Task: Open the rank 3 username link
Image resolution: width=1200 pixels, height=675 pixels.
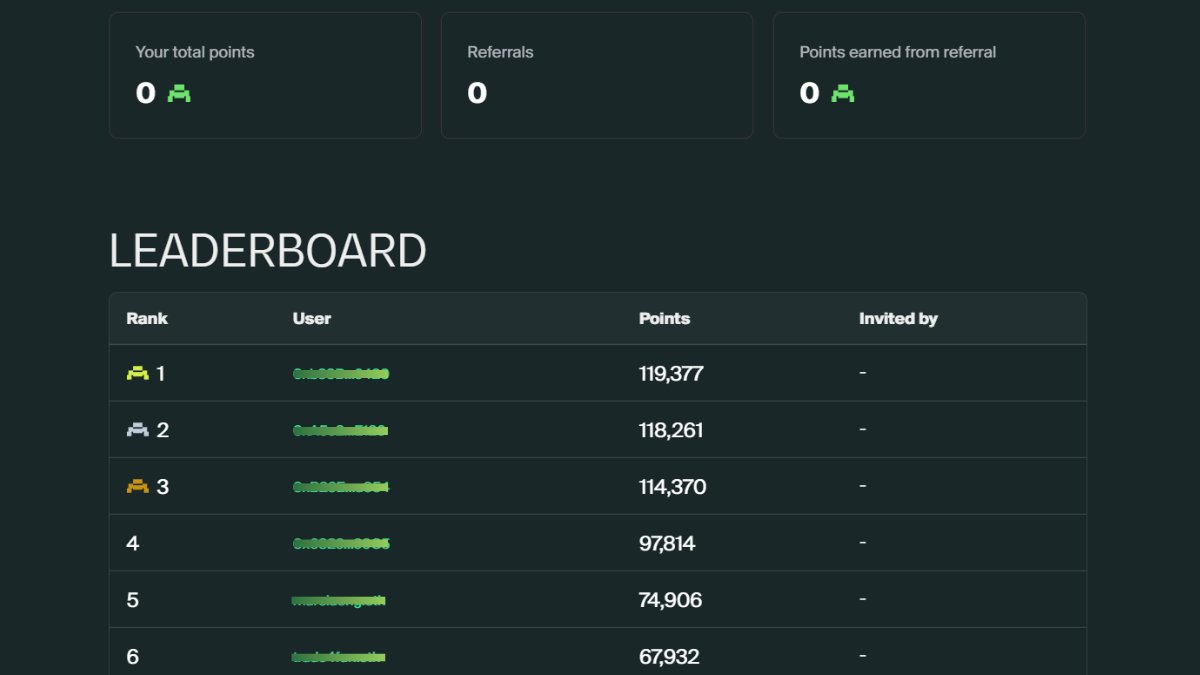Action: (x=340, y=487)
